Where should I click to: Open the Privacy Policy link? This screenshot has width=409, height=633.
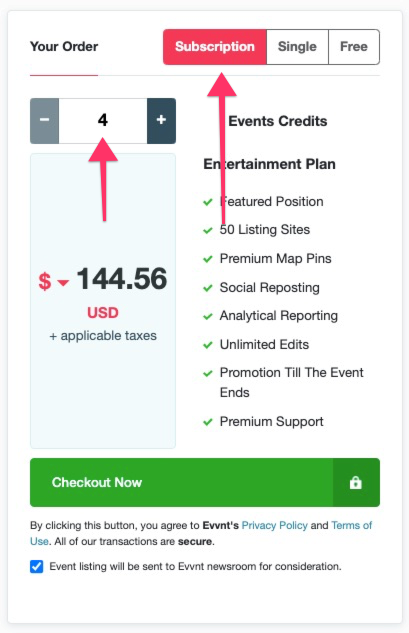275,525
